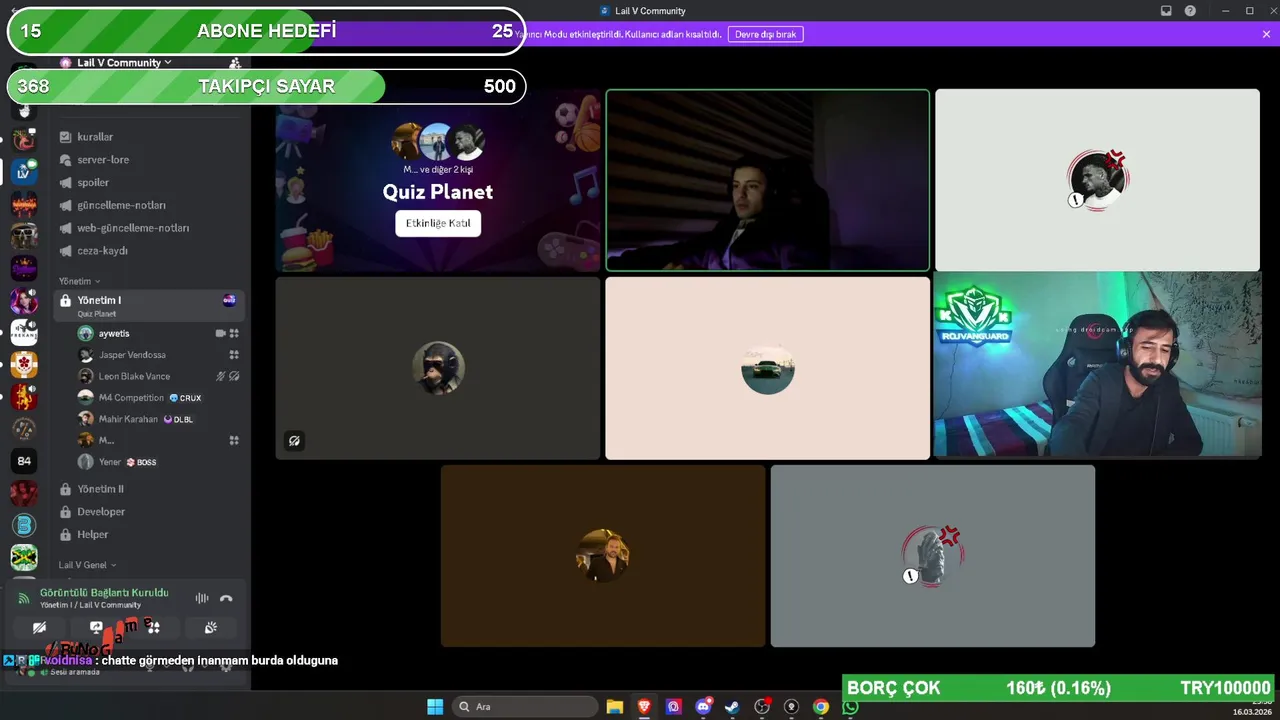Focus the monkey avatar participant tile
Screen dimensions: 1280x720
tap(438, 368)
